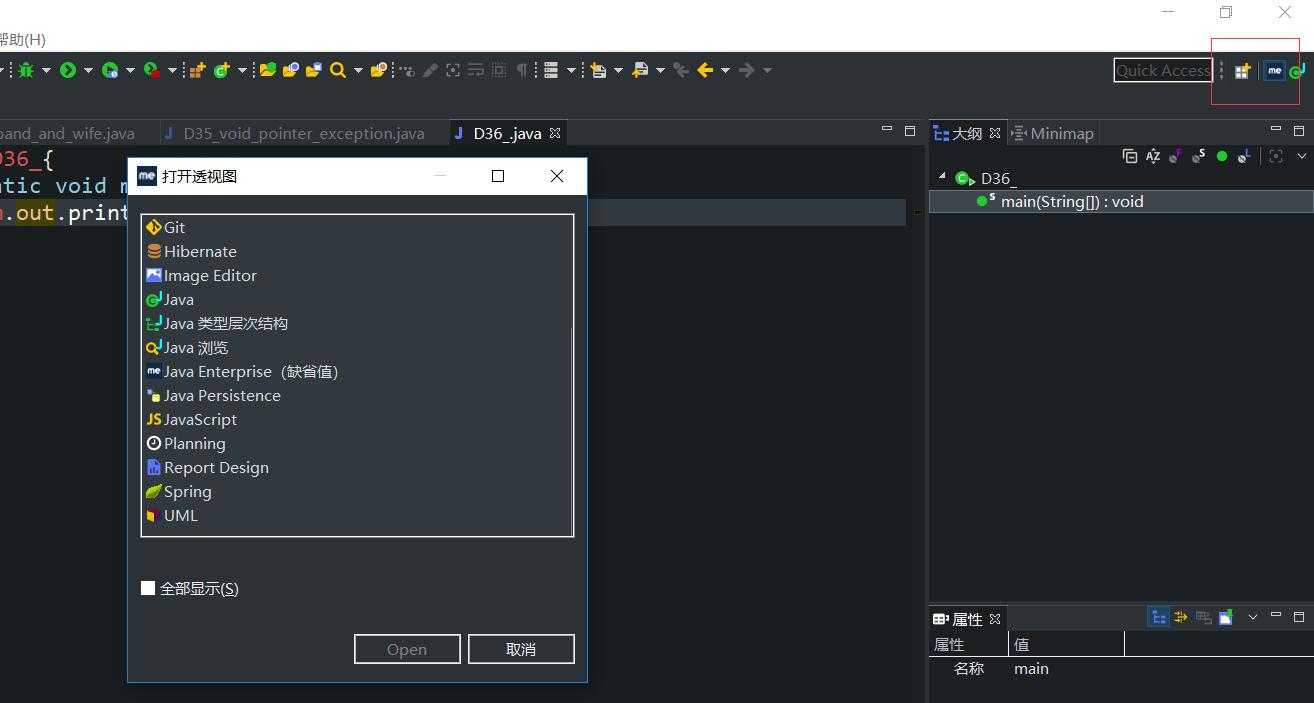Switch to the Minimap tab
Screen dimensions: 1314x703
coord(1053,133)
